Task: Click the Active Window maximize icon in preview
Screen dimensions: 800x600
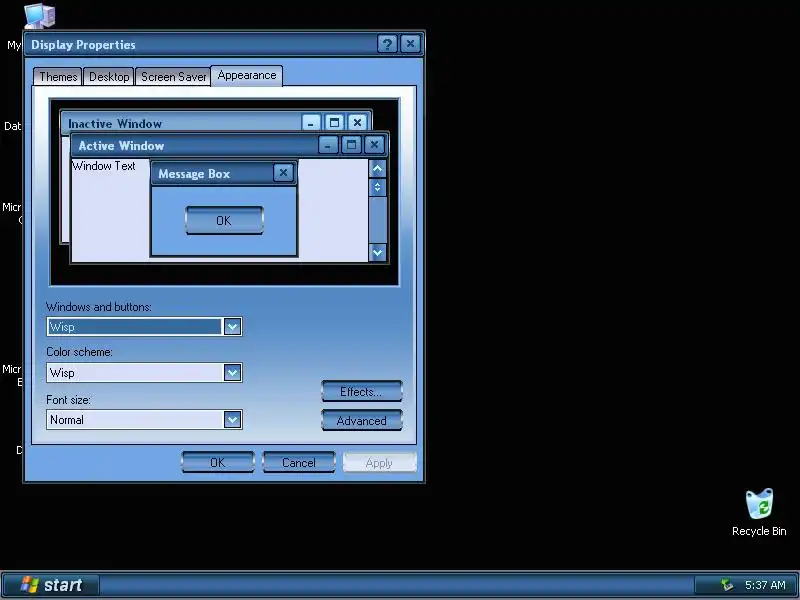Action: 351,145
